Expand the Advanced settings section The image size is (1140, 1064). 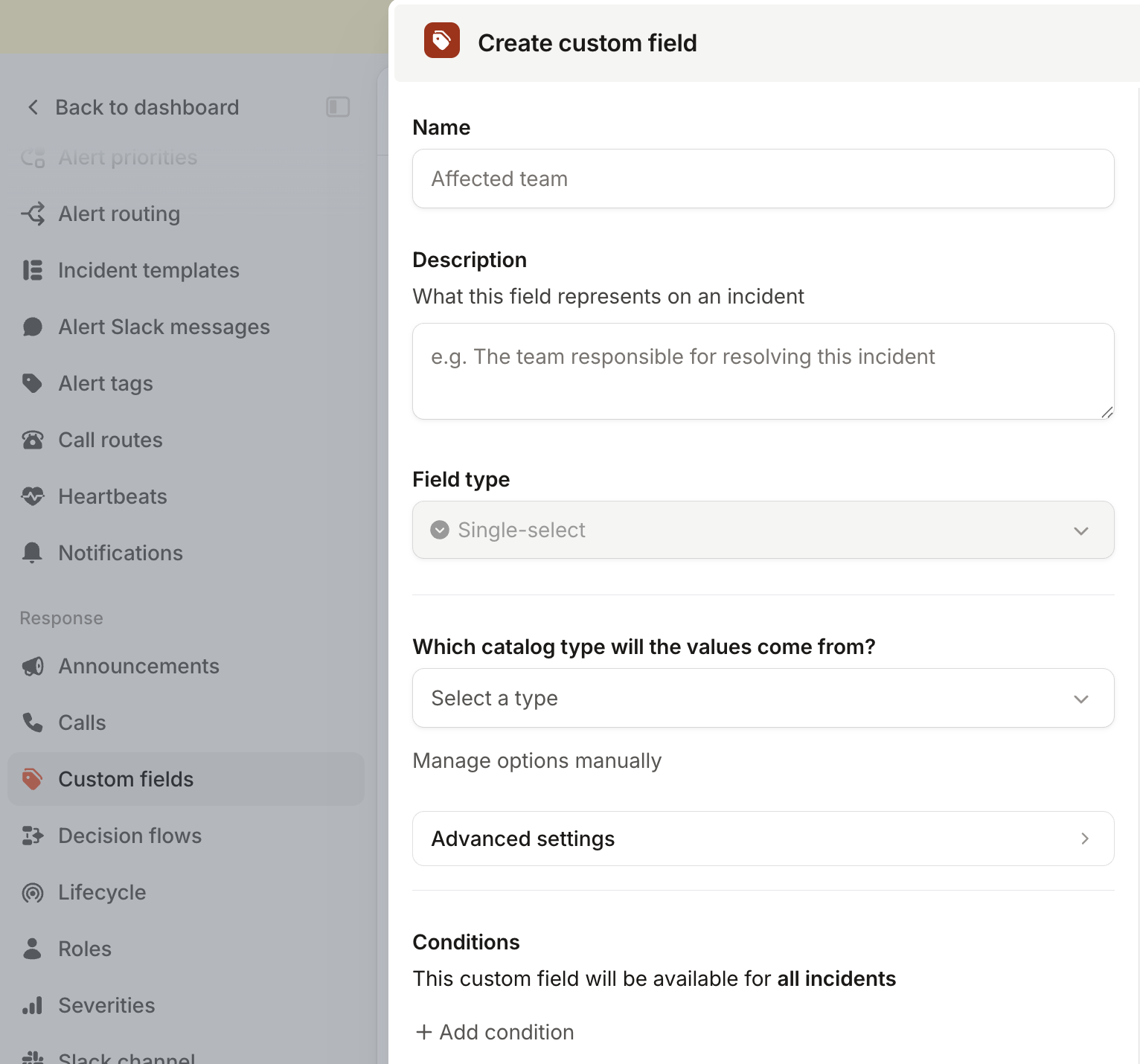click(x=763, y=839)
